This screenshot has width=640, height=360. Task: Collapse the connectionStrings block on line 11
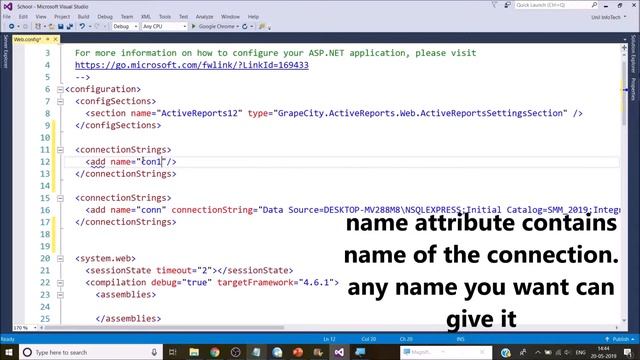click(60, 150)
